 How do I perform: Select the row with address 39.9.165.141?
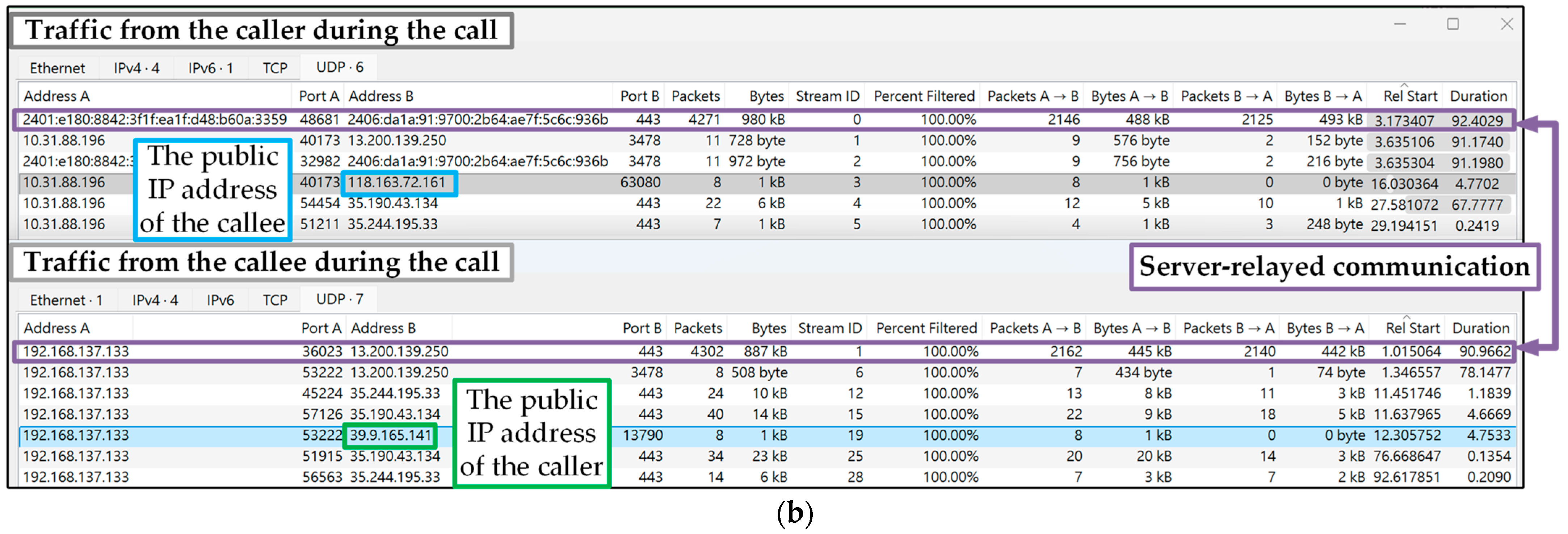[x=390, y=435]
